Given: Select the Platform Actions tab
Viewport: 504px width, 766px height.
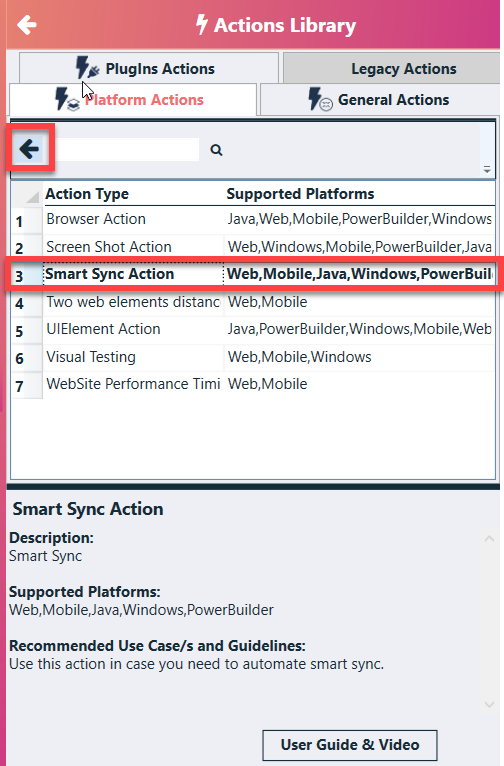Looking at the screenshot, I should click(133, 100).
